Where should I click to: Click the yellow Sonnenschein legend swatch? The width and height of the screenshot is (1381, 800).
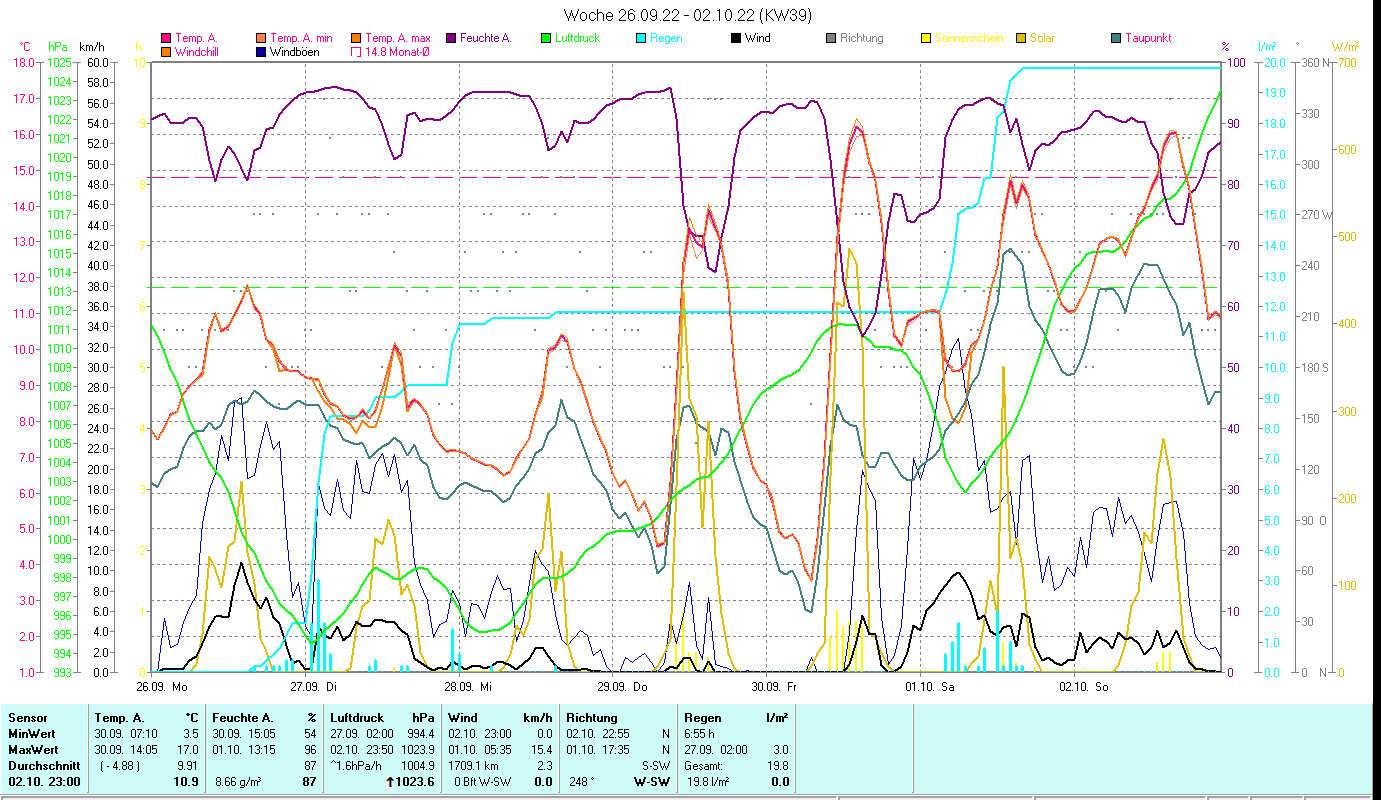[926, 38]
